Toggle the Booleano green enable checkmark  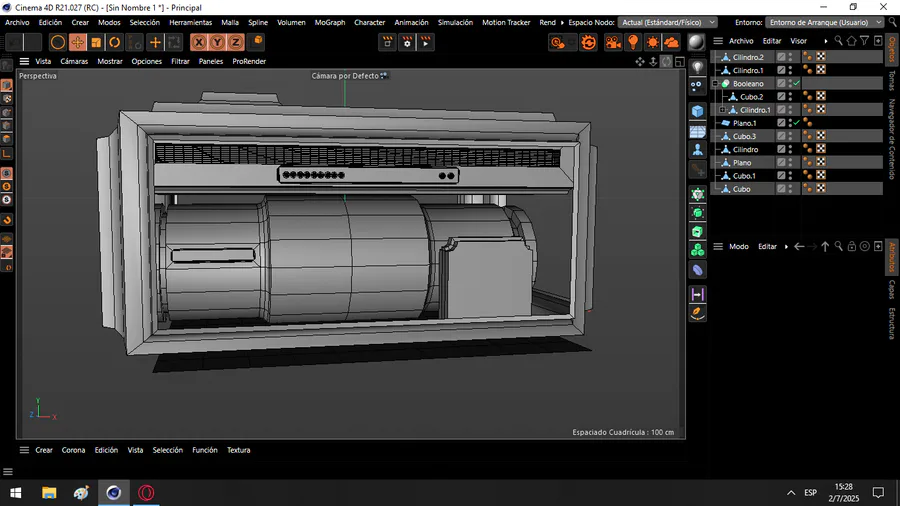[797, 84]
